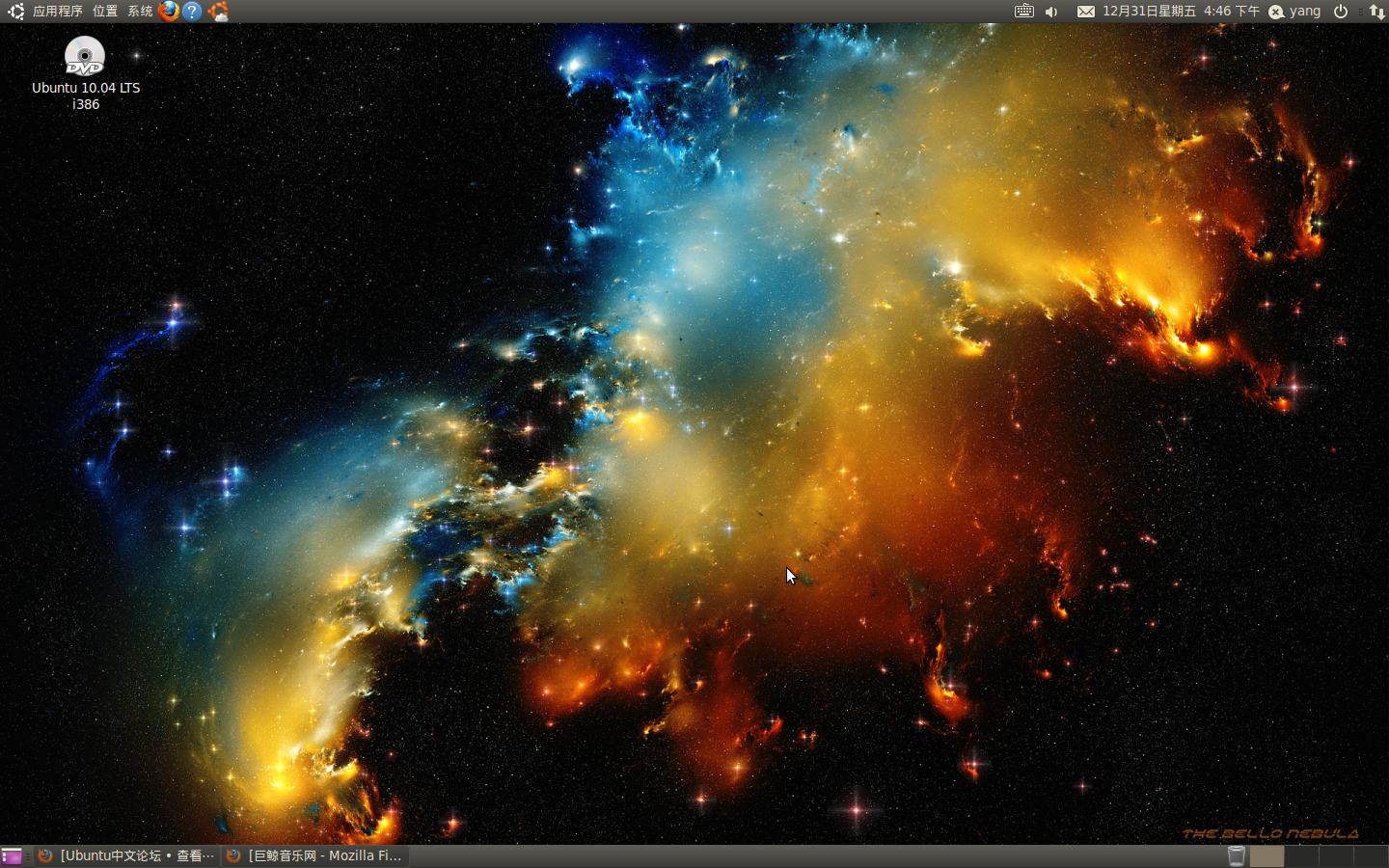This screenshot has width=1389, height=868.
Task: Open the 位置 places menu
Action: point(105,12)
